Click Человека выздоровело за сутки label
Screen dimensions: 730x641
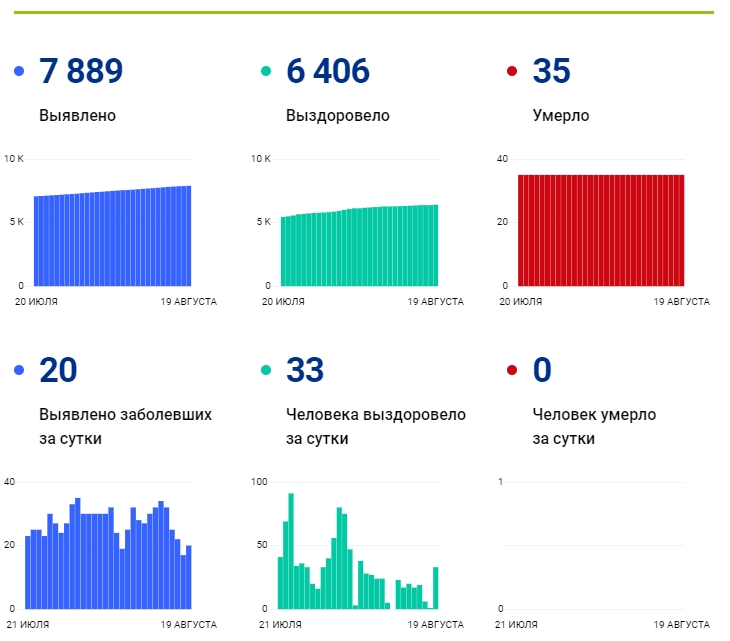(x=376, y=426)
